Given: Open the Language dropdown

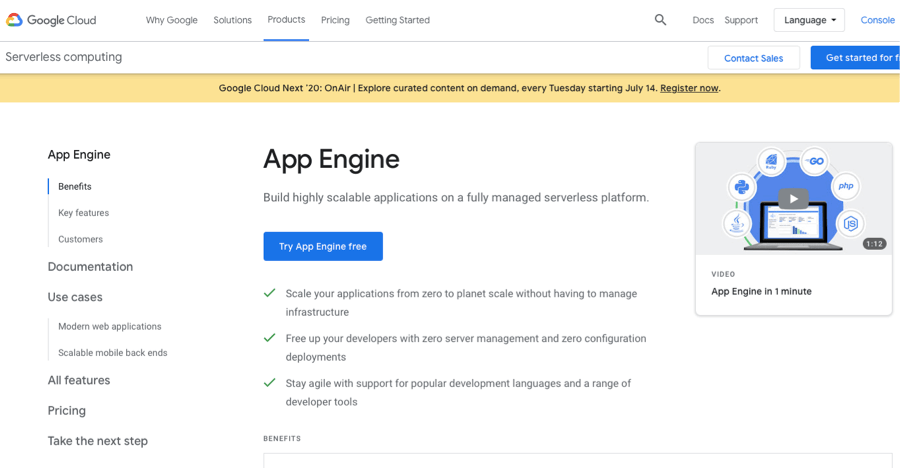Looking at the screenshot, I should 809,20.
